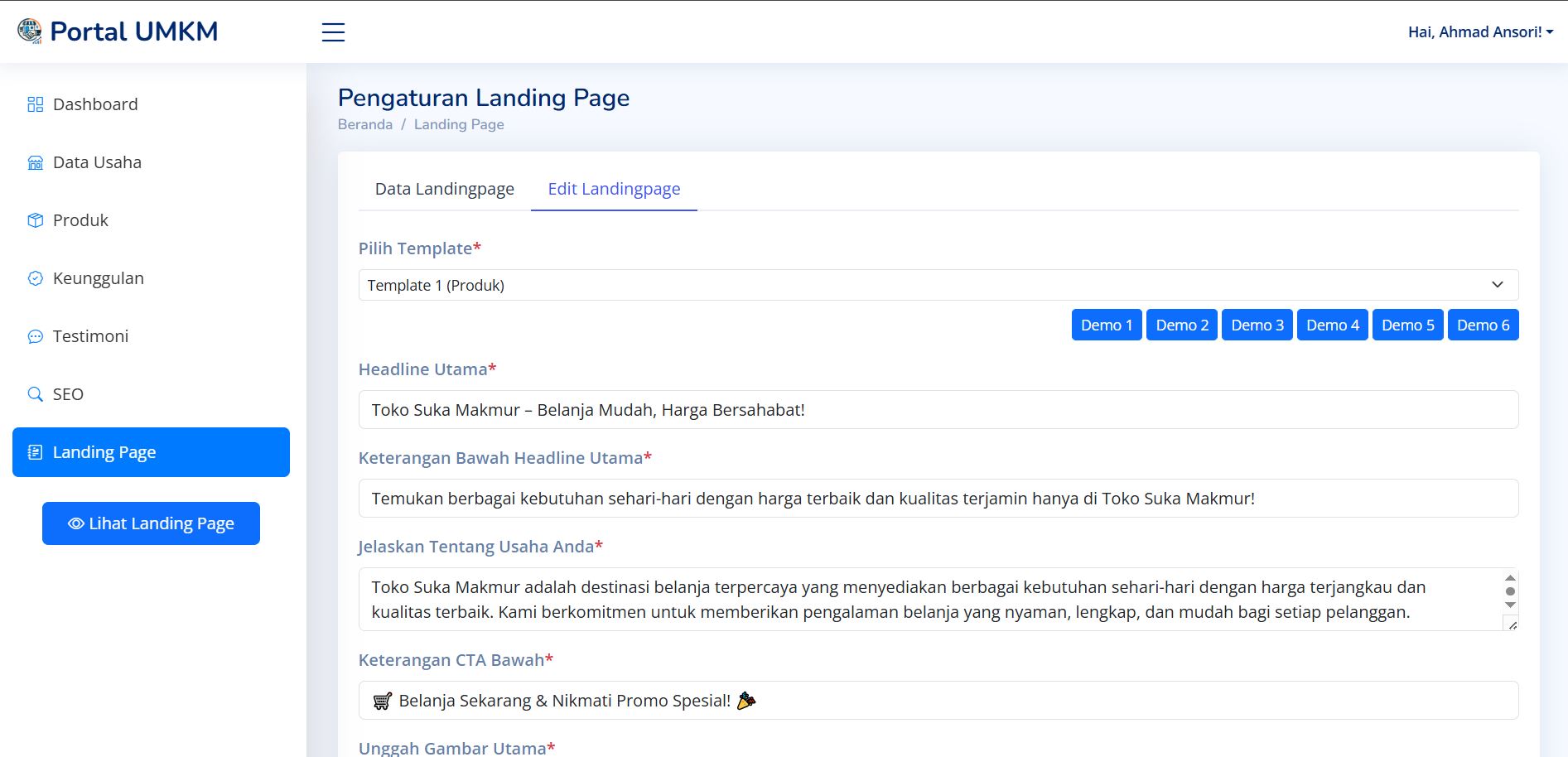
Task: Click the Headline Utama text field
Action: 938,410
